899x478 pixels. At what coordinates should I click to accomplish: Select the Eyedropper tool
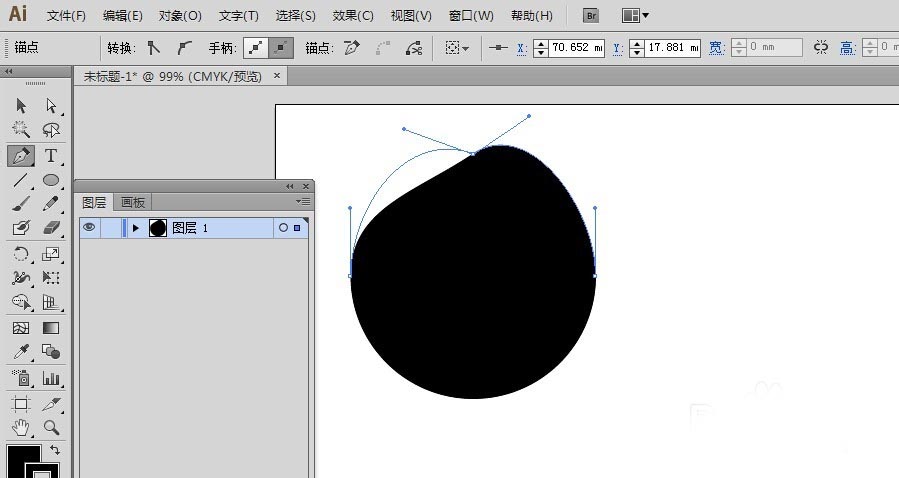click(20, 352)
